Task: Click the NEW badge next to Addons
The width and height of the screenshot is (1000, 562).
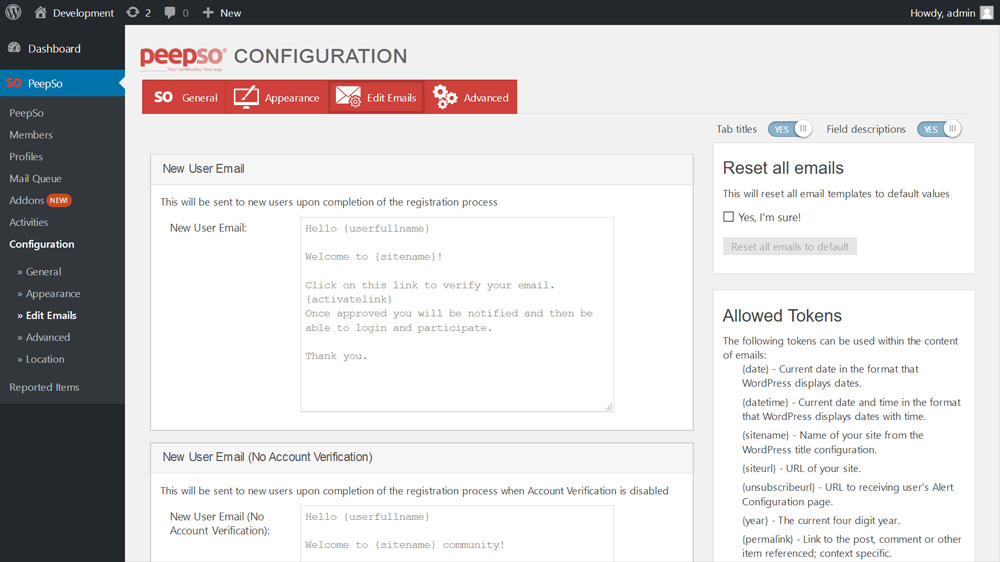Action: (59, 200)
